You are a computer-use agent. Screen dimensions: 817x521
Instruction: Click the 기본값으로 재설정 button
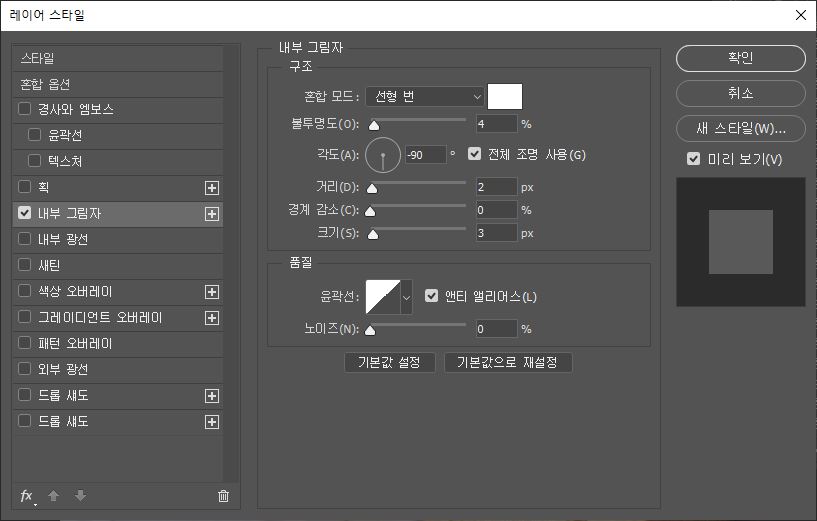(x=507, y=363)
